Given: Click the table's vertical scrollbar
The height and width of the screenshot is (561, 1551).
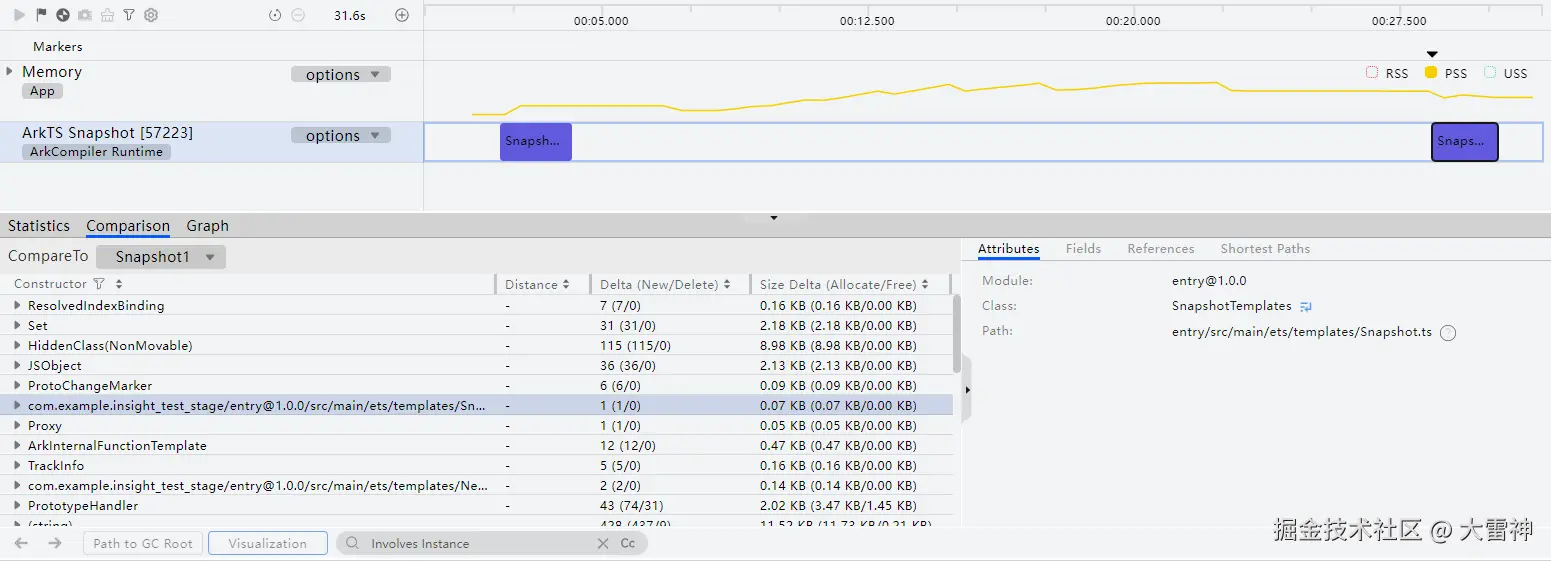Looking at the screenshot, I should (957, 334).
